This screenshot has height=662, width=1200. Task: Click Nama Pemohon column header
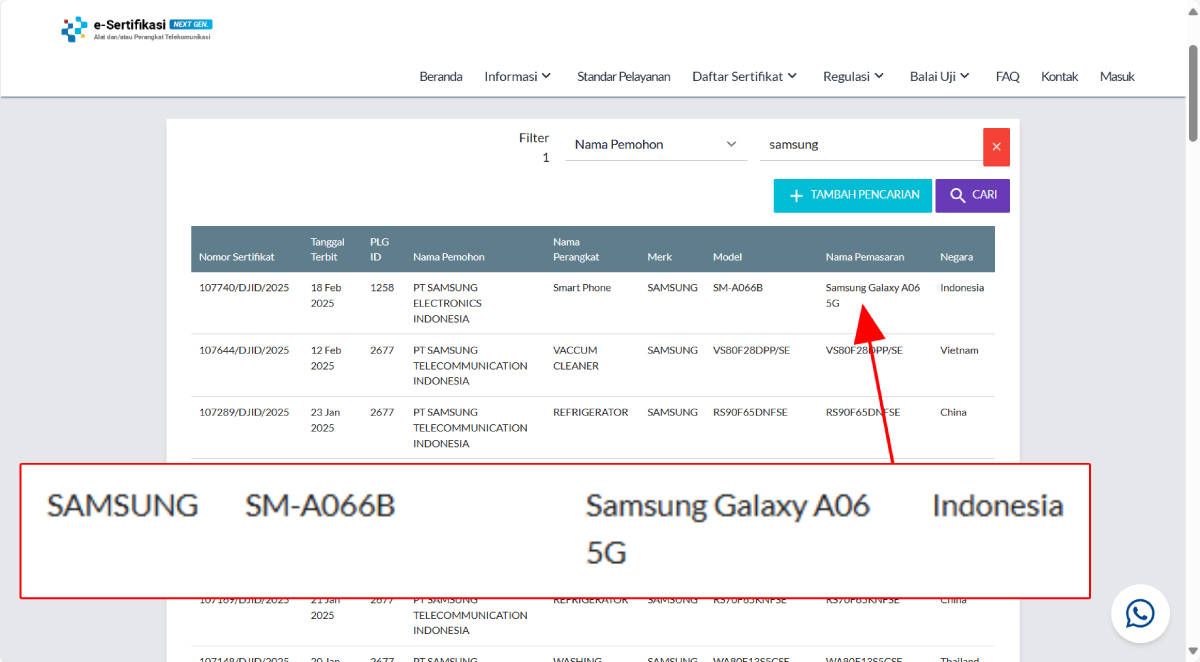(x=449, y=257)
